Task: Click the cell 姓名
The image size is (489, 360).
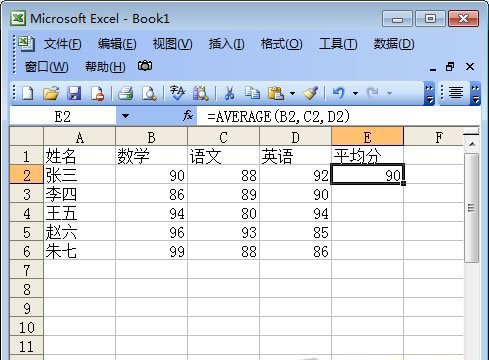Action: pyautogui.click(x=79, y=156)
